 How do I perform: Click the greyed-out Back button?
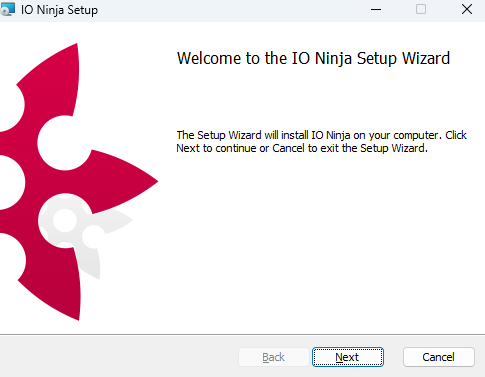click(274, 357)
